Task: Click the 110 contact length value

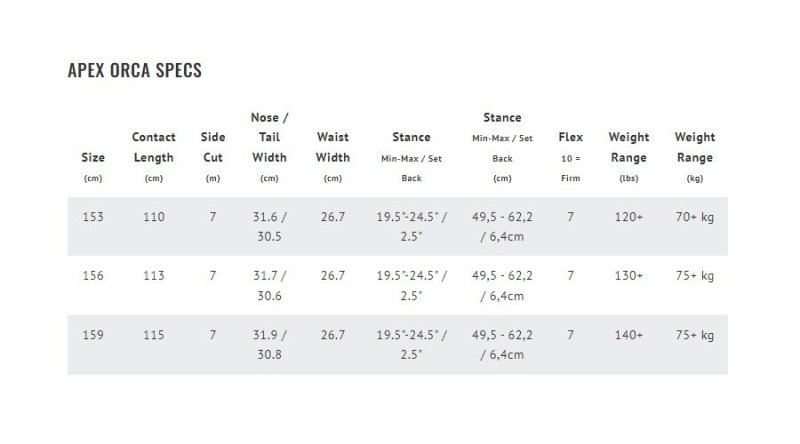Action: click(154, 217)
